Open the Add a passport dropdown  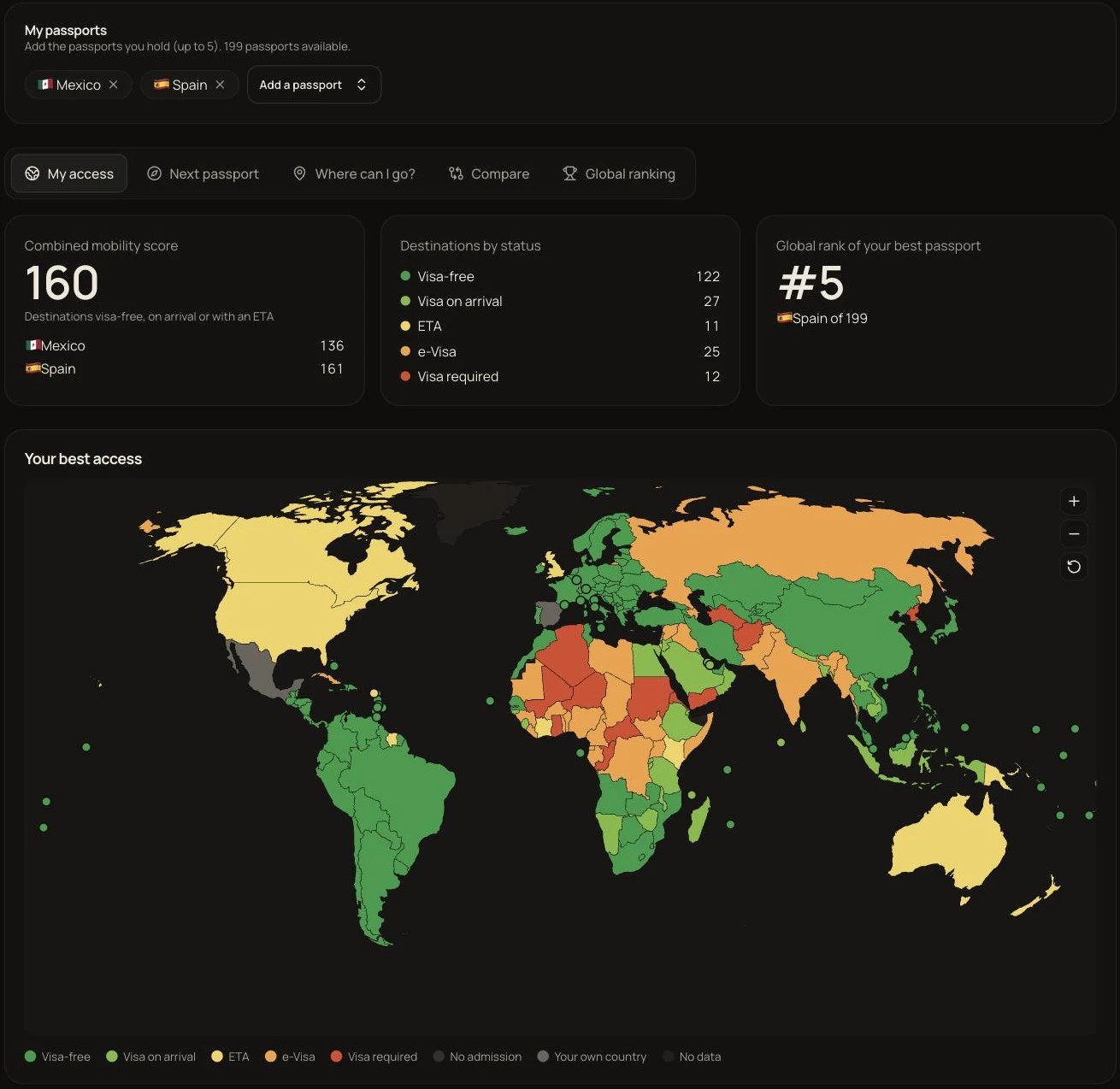click(x=314, y=85)
